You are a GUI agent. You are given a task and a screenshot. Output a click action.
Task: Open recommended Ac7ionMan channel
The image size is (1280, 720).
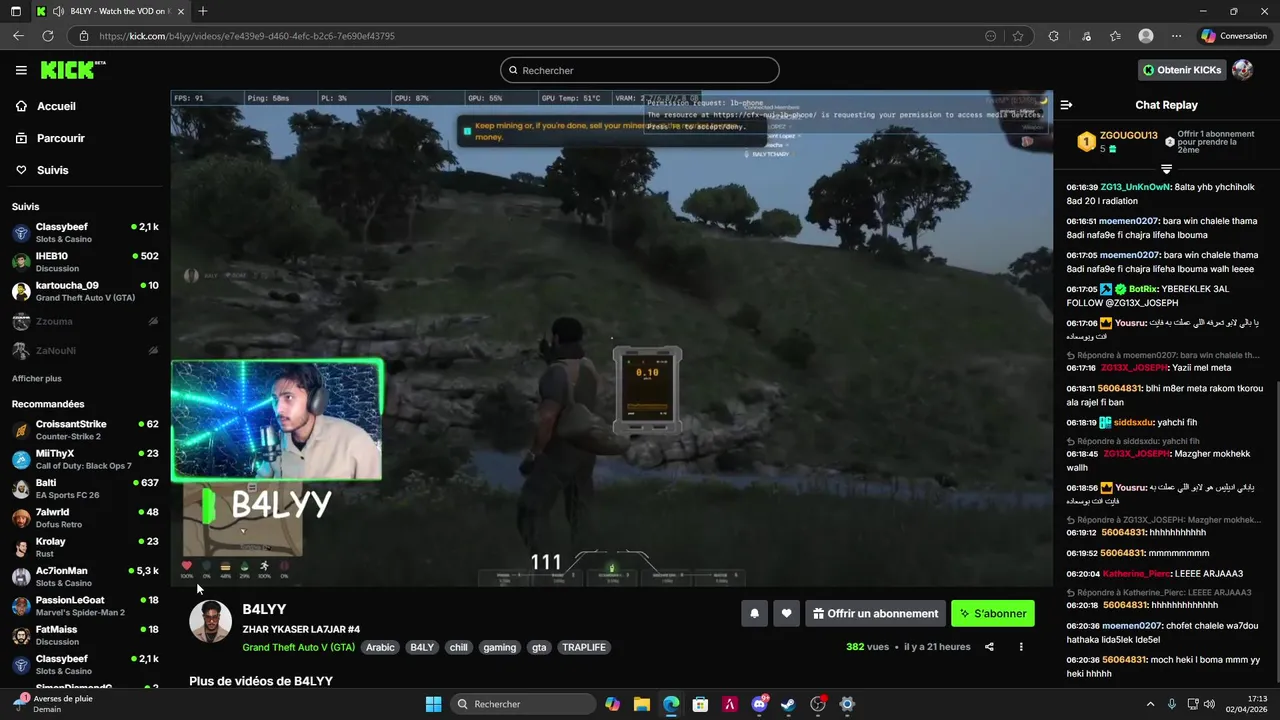pos(85,576)
